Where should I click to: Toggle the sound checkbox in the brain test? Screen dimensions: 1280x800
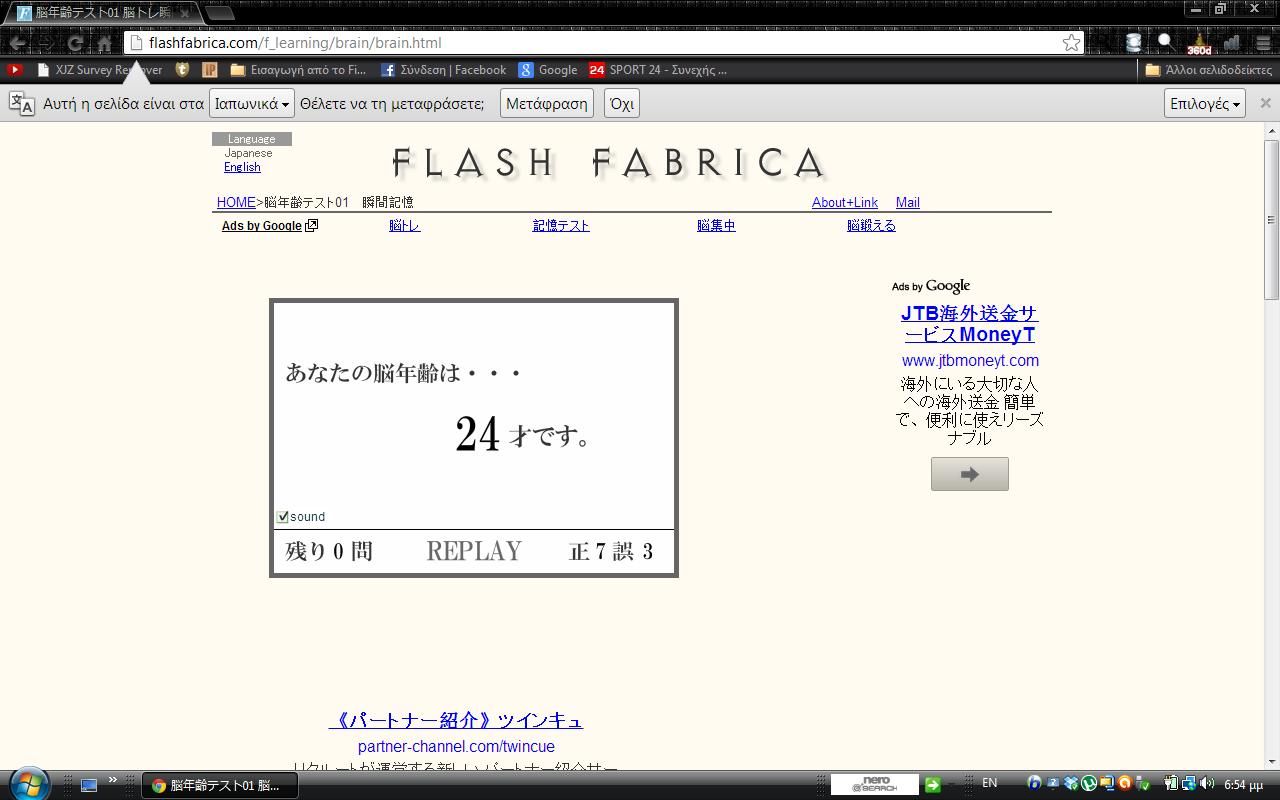282,516
